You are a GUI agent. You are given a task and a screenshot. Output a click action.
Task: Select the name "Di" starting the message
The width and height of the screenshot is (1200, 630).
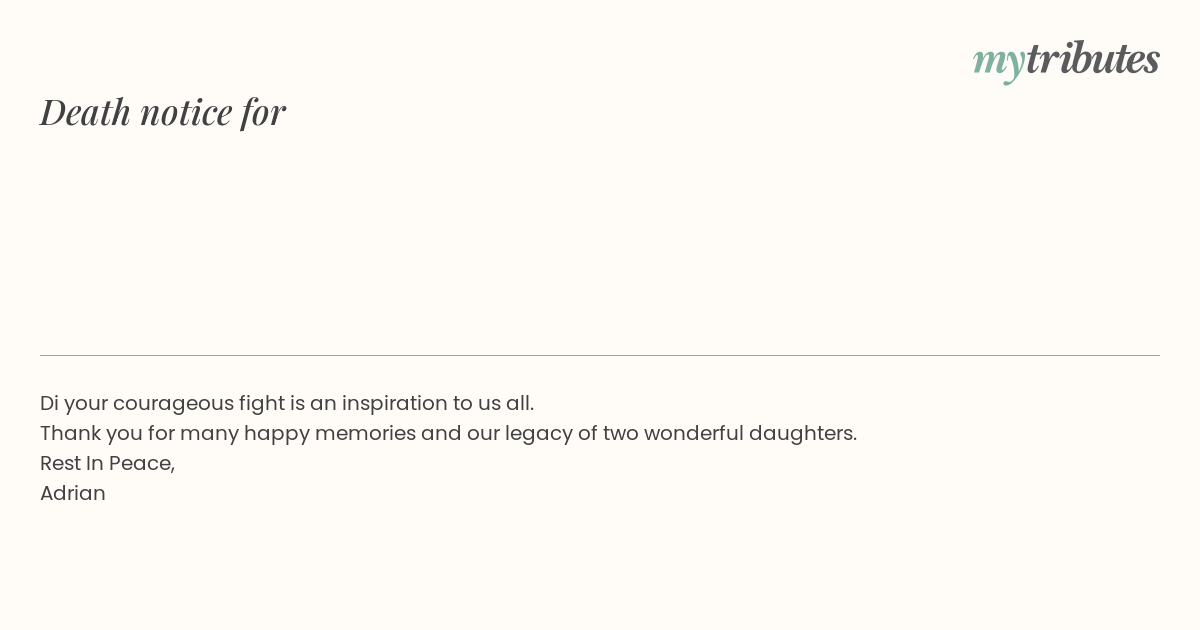coord(48,403)
